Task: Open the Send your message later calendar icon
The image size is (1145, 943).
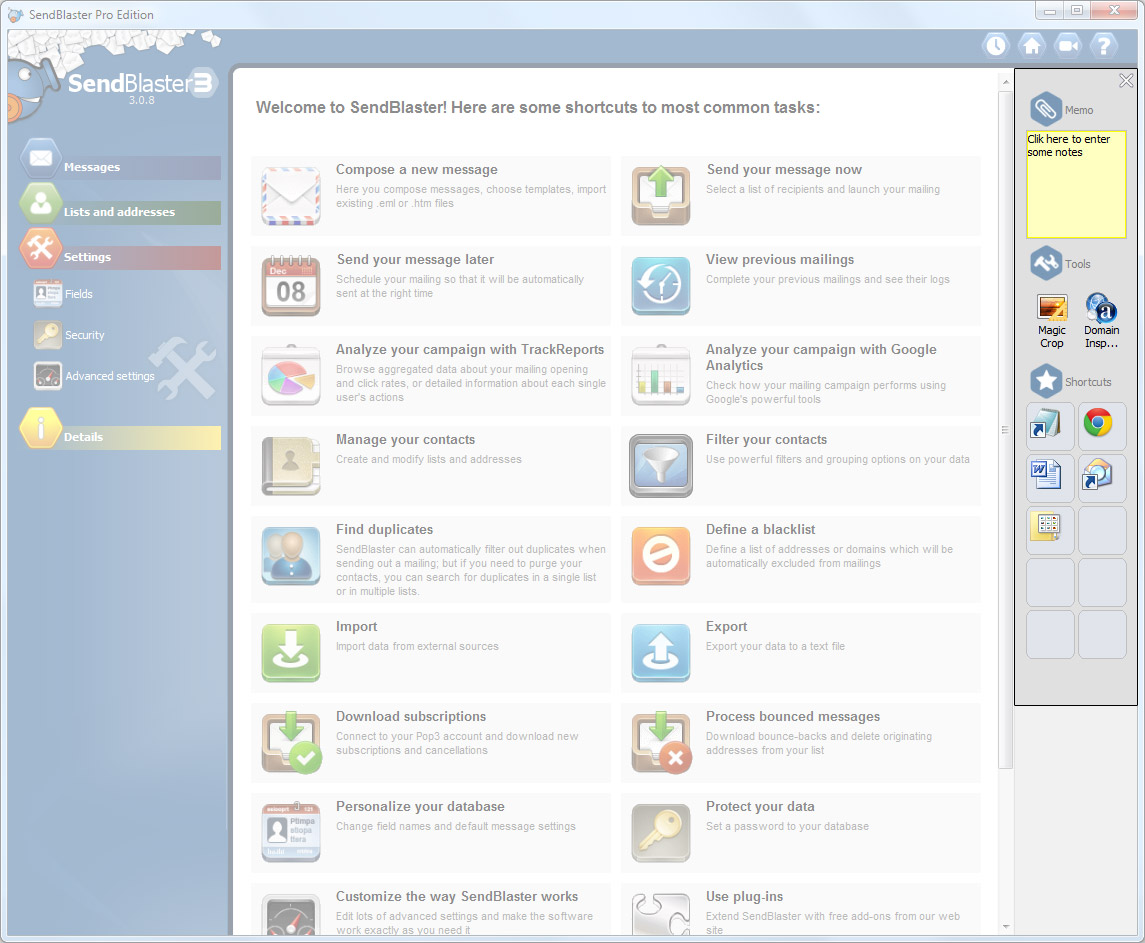Action: point(291,286)
